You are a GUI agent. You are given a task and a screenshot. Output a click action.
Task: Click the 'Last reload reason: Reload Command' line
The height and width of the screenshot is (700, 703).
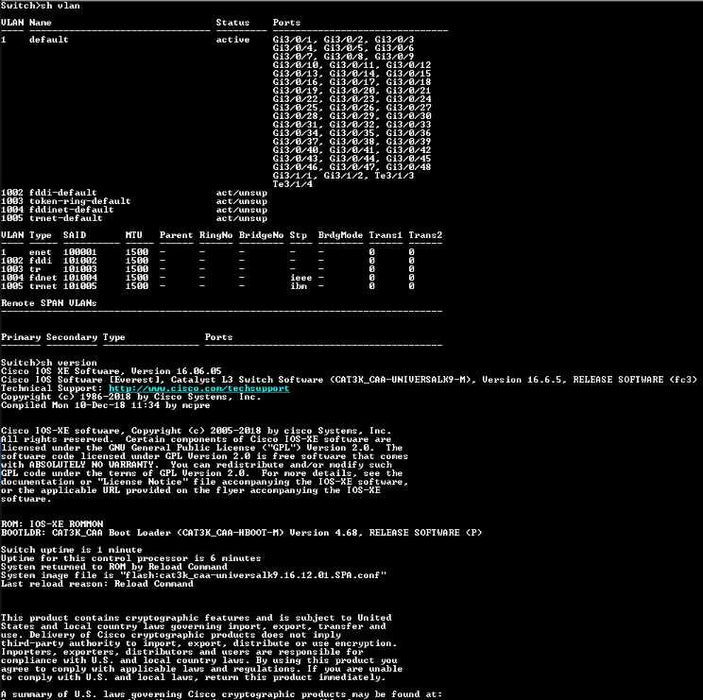[97, 583]
